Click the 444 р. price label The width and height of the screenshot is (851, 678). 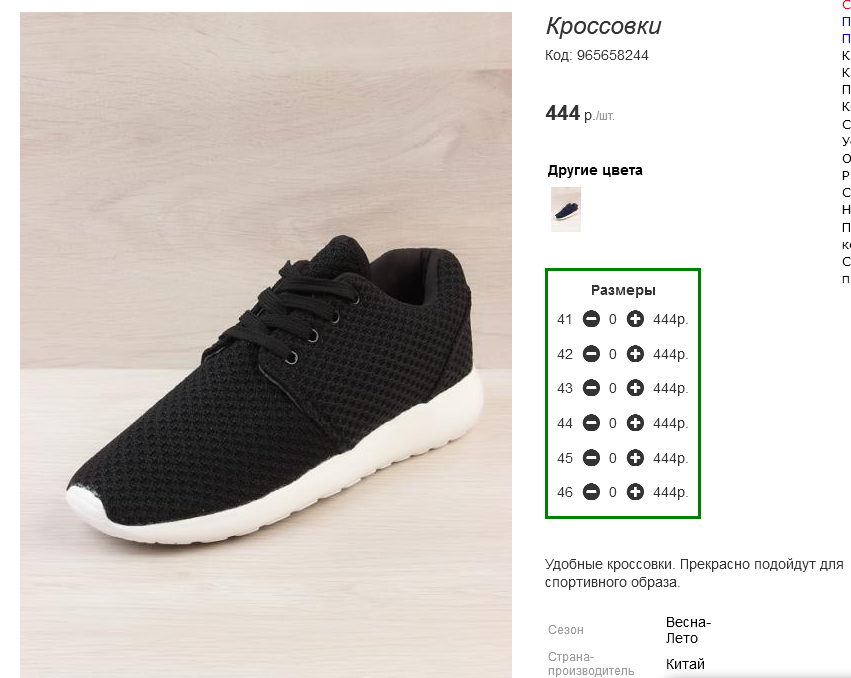tap(579, 114)
